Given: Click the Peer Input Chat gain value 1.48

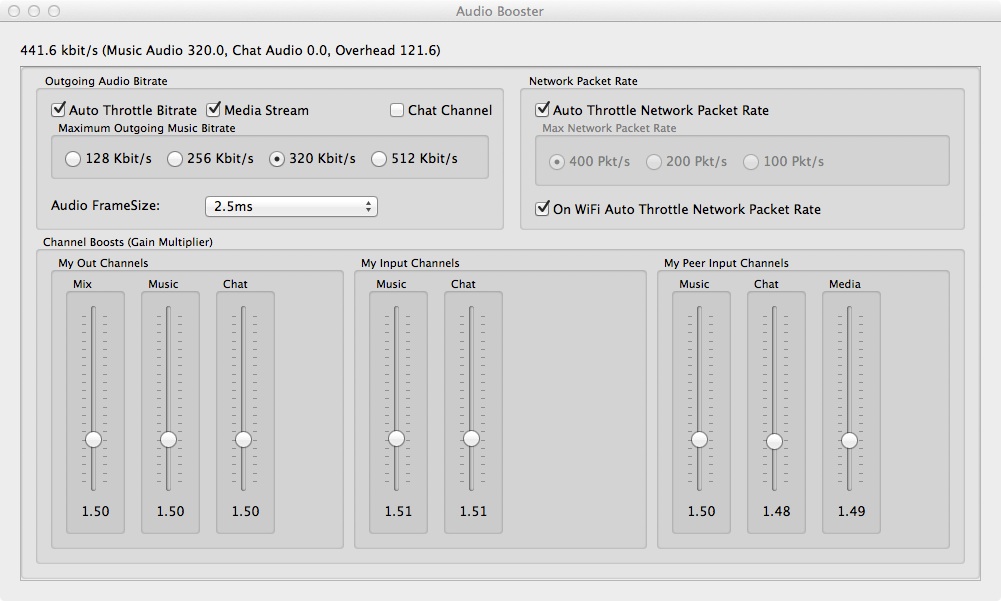Looking at the screenshot, I should pos(776,512).
